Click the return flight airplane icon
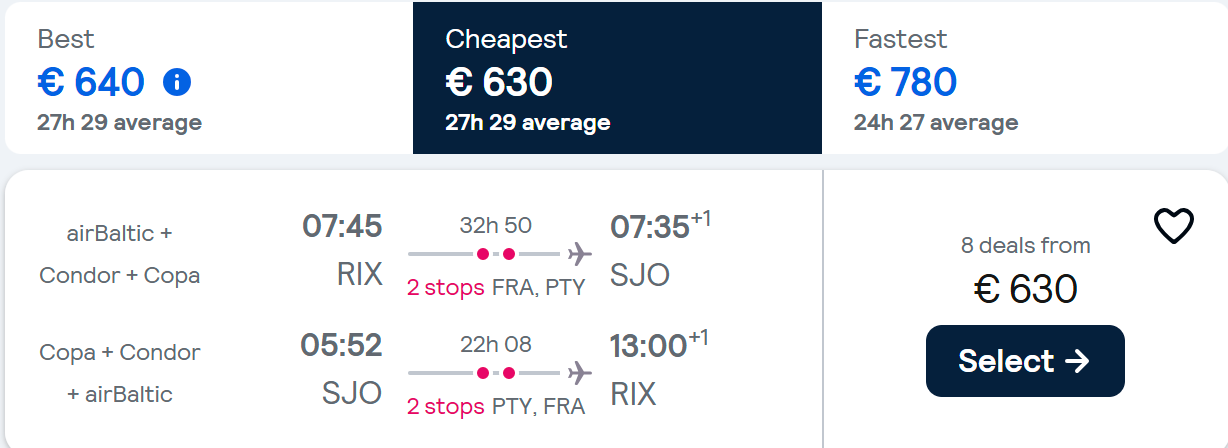 [578, 373]
